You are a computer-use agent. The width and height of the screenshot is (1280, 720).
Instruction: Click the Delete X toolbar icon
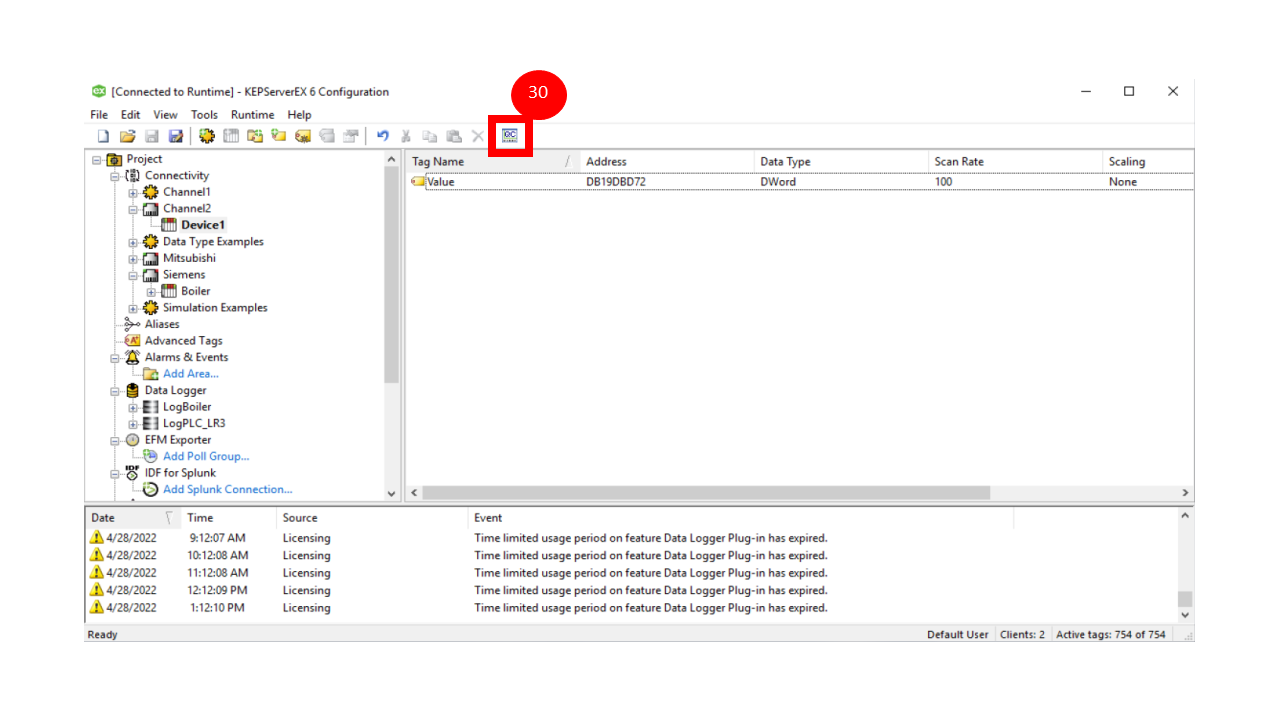click(478, 136)
